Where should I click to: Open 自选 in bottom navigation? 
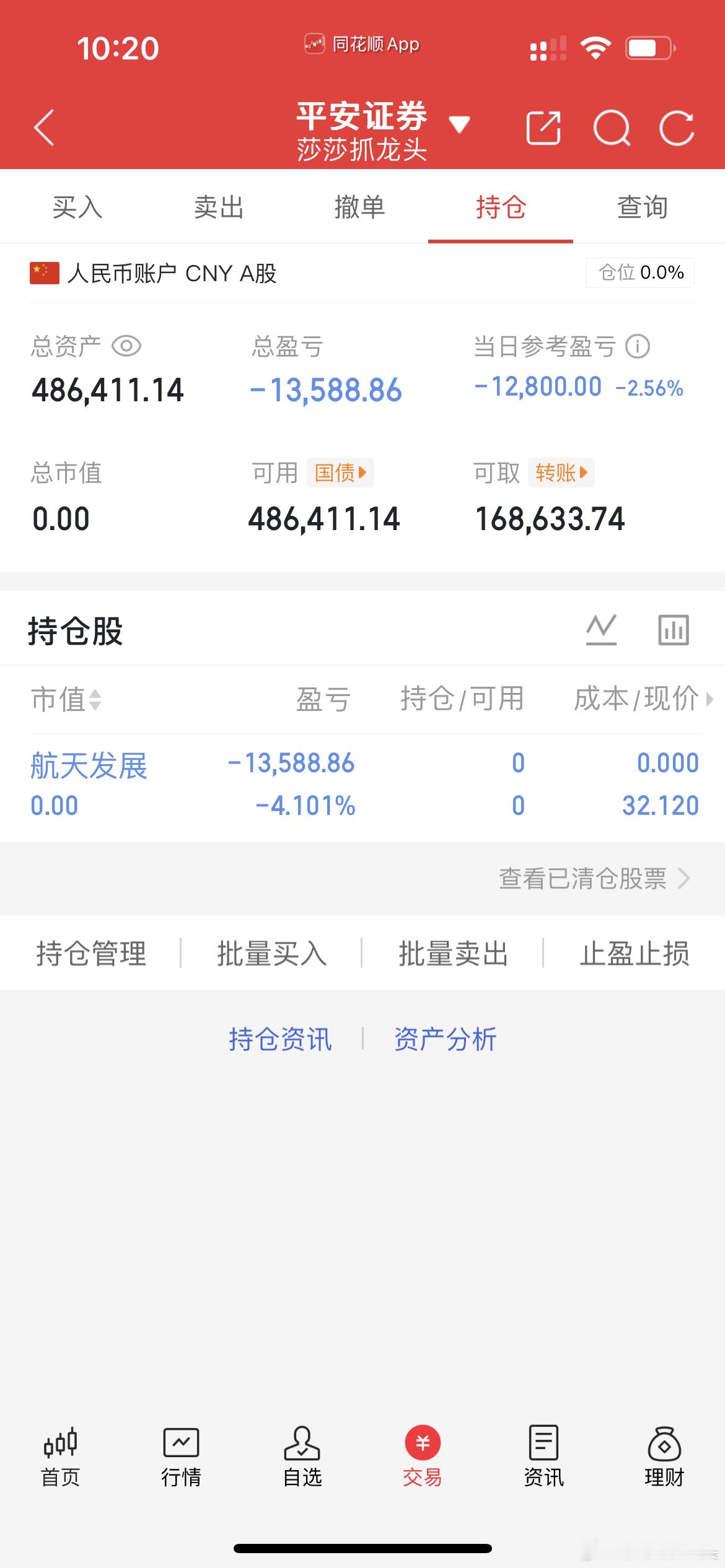[302, 1457]
